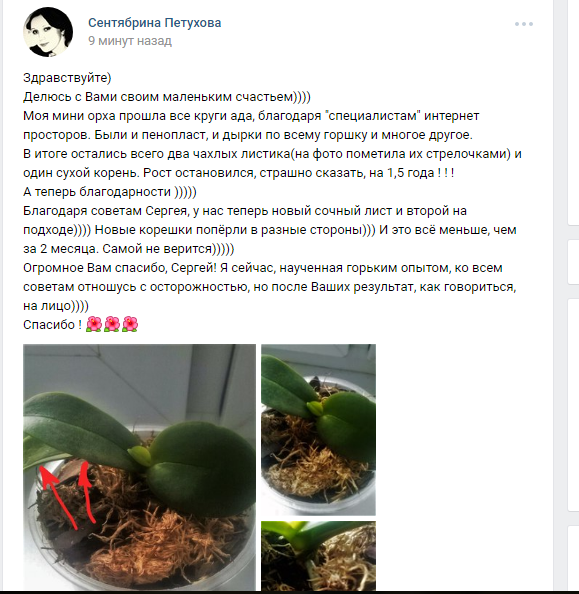
Task: Click the greeting text 'Здравствуйте)'
Action: coord(67,78)
